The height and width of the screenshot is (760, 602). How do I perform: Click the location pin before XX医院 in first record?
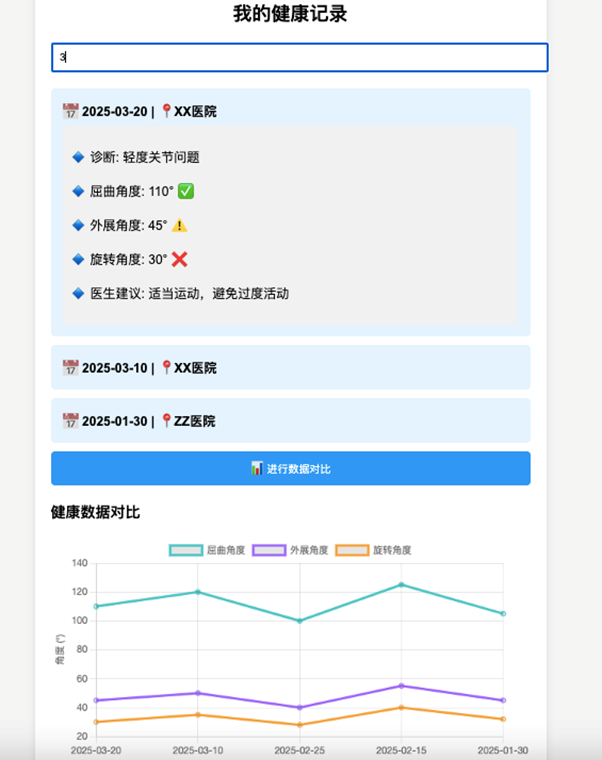[166, 111]
